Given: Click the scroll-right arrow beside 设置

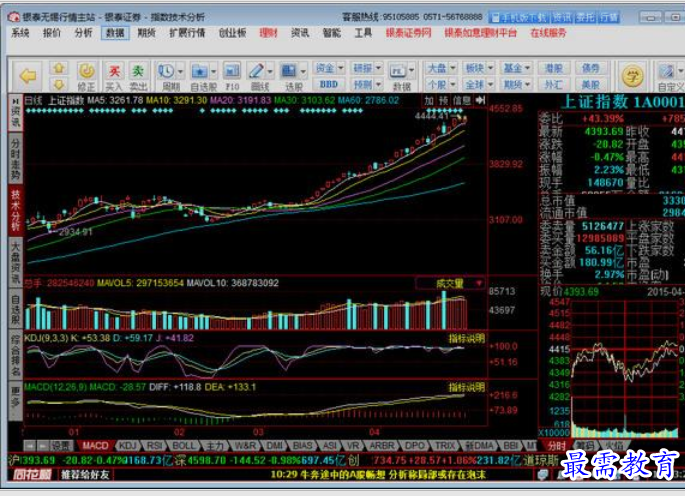Looking at the screenshot, I should point(43,446).
